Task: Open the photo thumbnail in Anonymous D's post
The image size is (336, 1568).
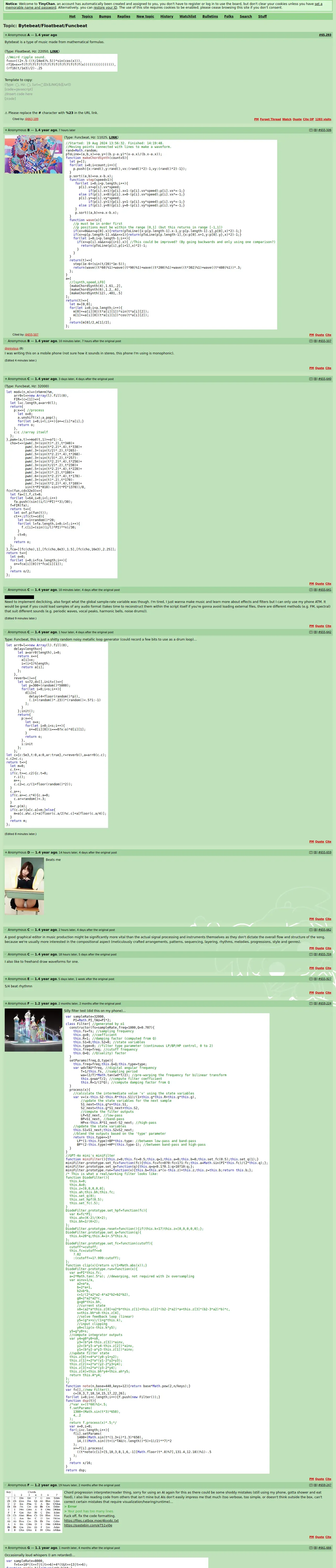Action: [24, 886]
